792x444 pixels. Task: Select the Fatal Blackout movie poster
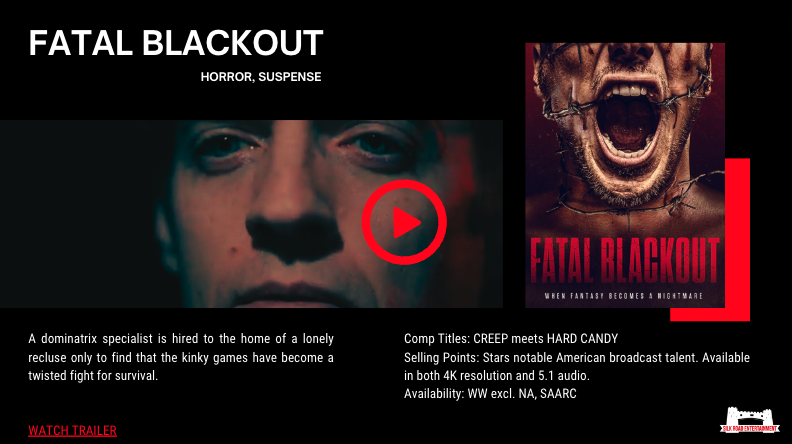pyautogui.click(x=625, y=175)
